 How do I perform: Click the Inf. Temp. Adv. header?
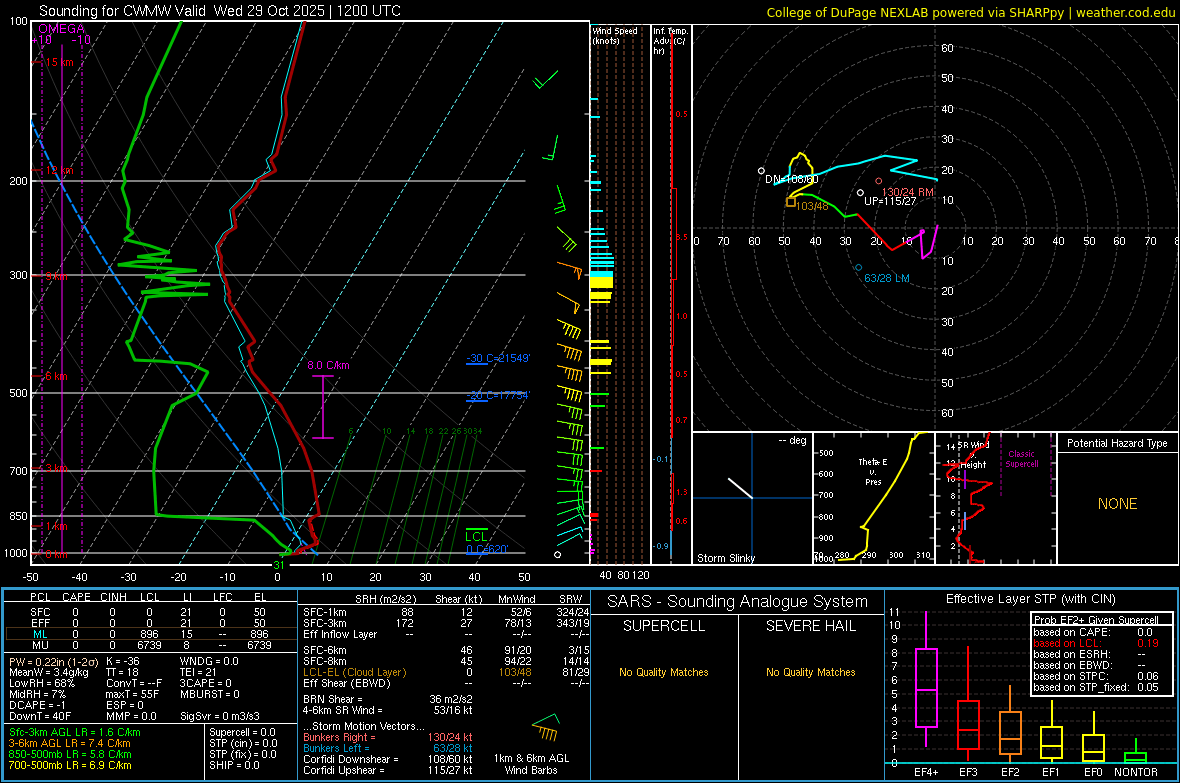pos(670,41)
